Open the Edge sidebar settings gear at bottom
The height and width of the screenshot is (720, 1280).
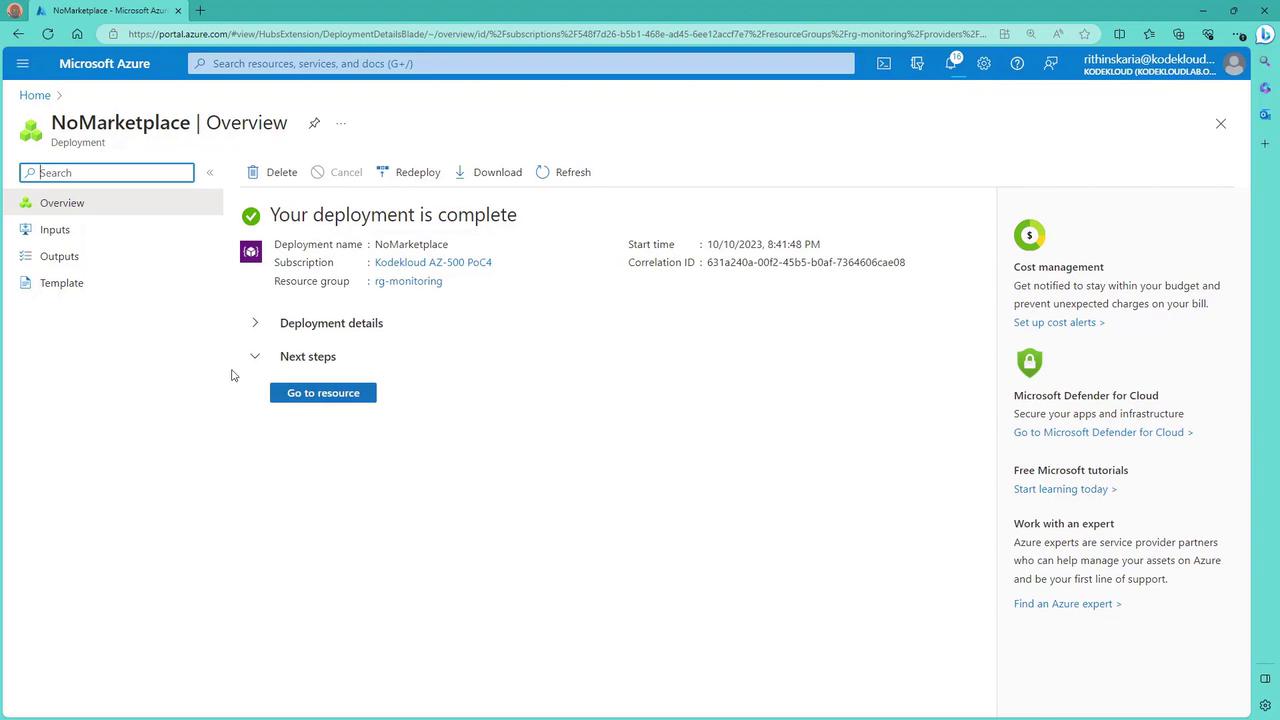1265,705
